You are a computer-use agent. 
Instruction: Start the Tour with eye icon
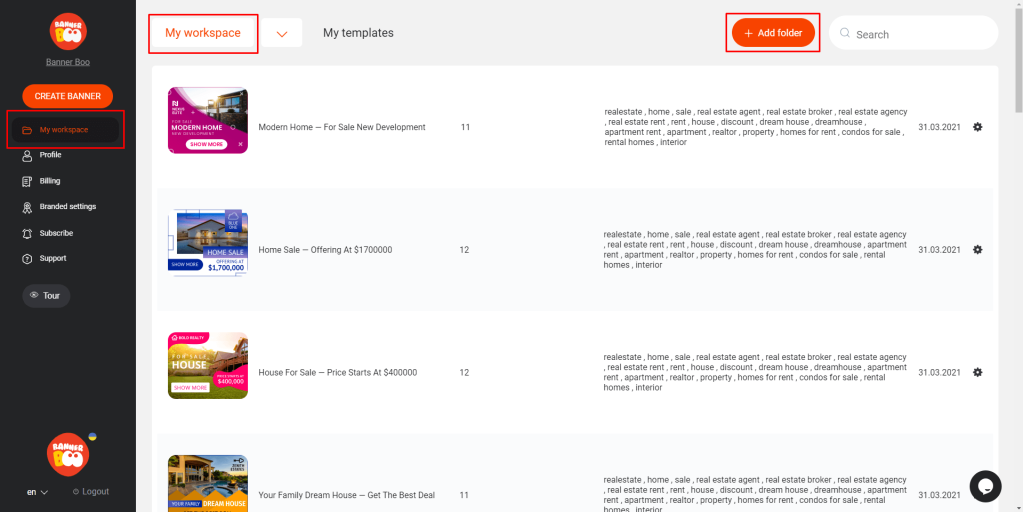click(x=46, y=295)
